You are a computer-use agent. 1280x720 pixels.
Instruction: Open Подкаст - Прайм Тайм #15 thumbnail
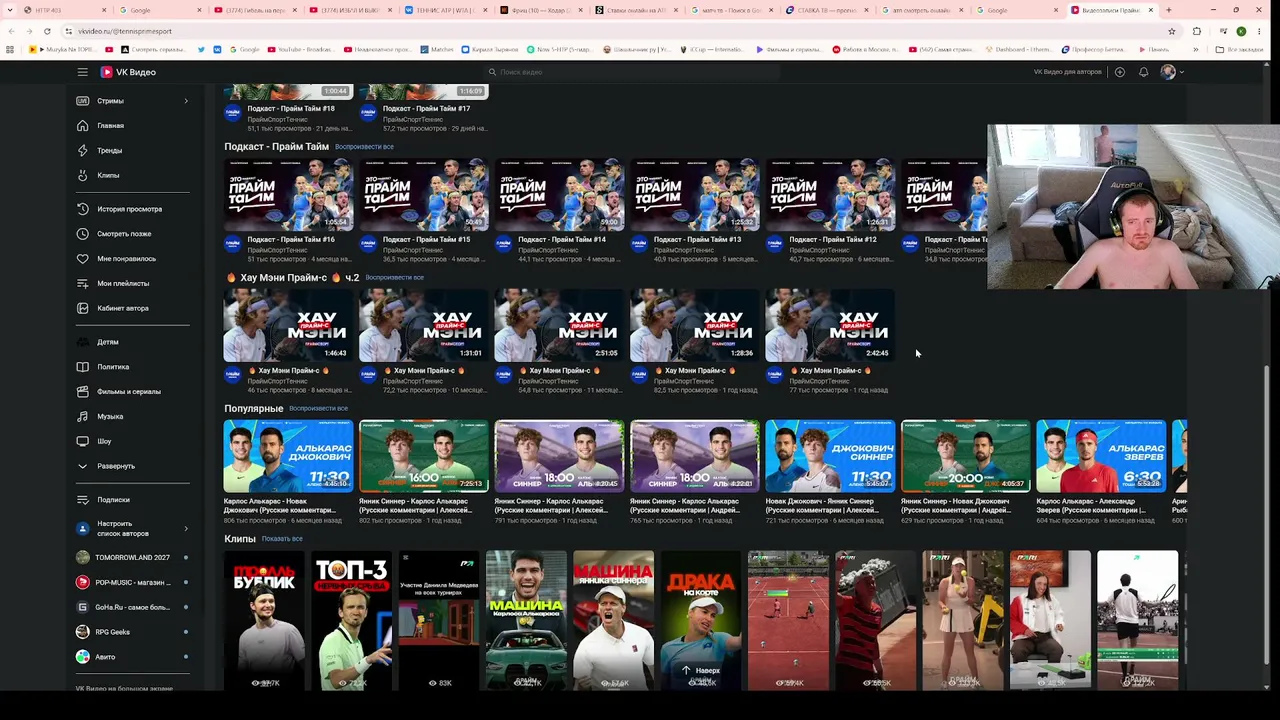coord(424,195)
